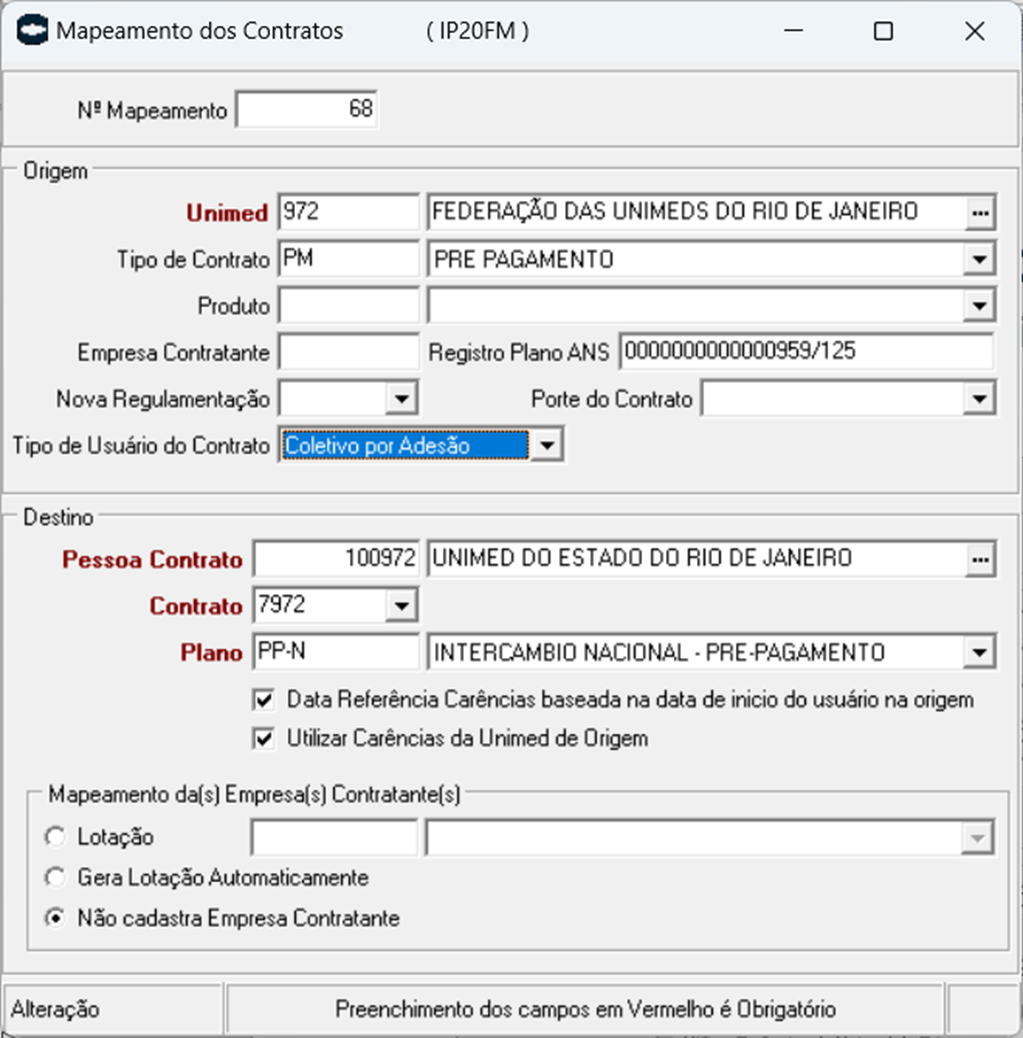Select Não cadastra Empresa Contratante radio
Image resolution: width=1023 pixels, height=1038 pixels.
click(x=55, y=918)
